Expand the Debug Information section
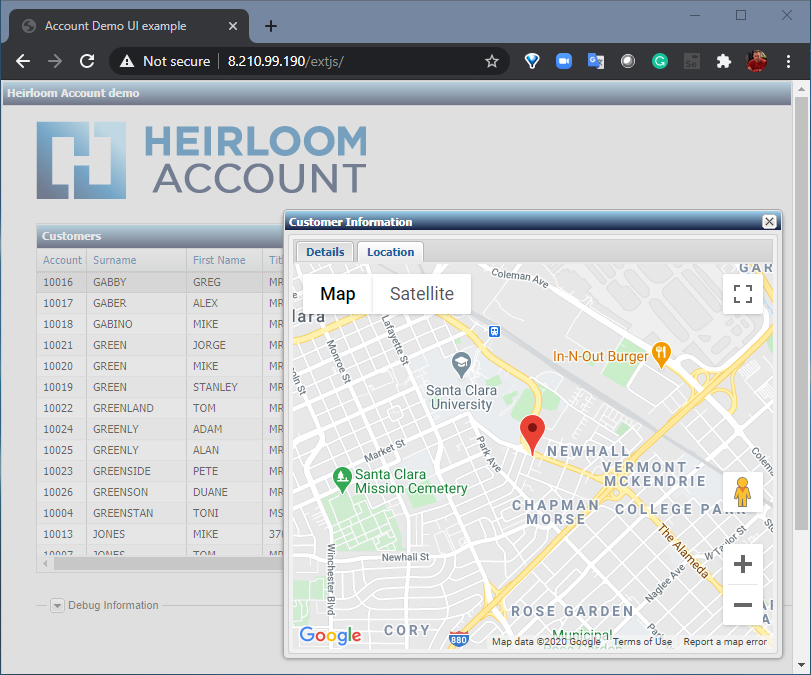This screenshot has height=675, width=811. point(57,606)
